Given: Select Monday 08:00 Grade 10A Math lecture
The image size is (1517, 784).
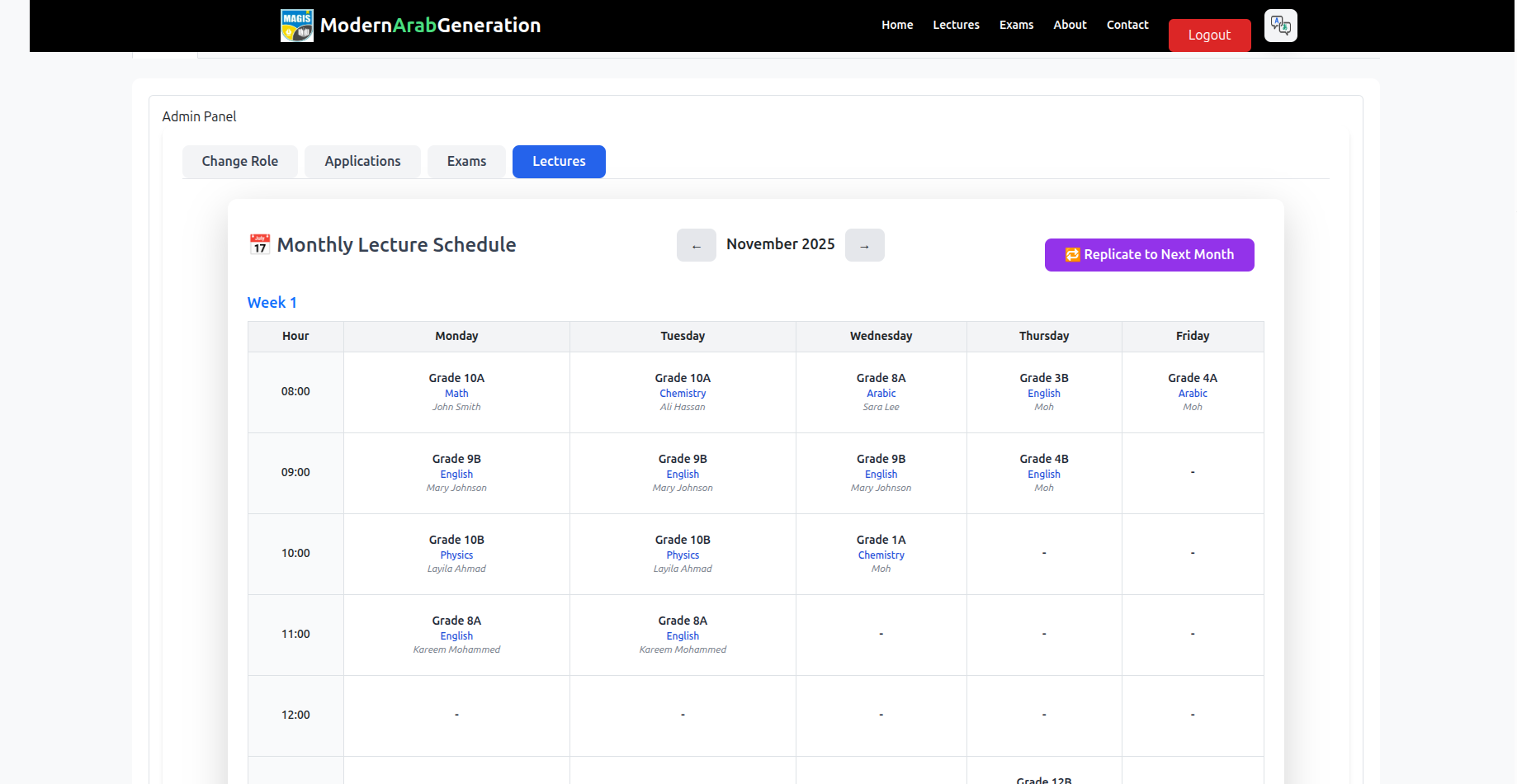Looking at the screenshot, I should (x=456, y=392).
